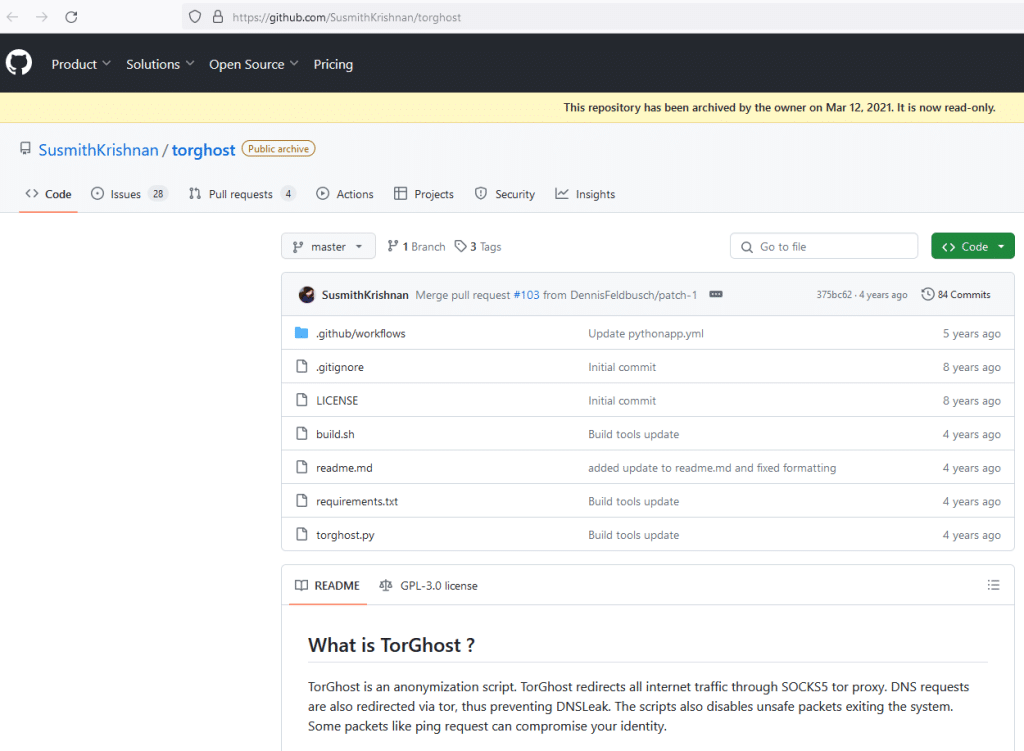Click the file icon next to build.sh
The image size is (1024, 751).
[301, 434]
